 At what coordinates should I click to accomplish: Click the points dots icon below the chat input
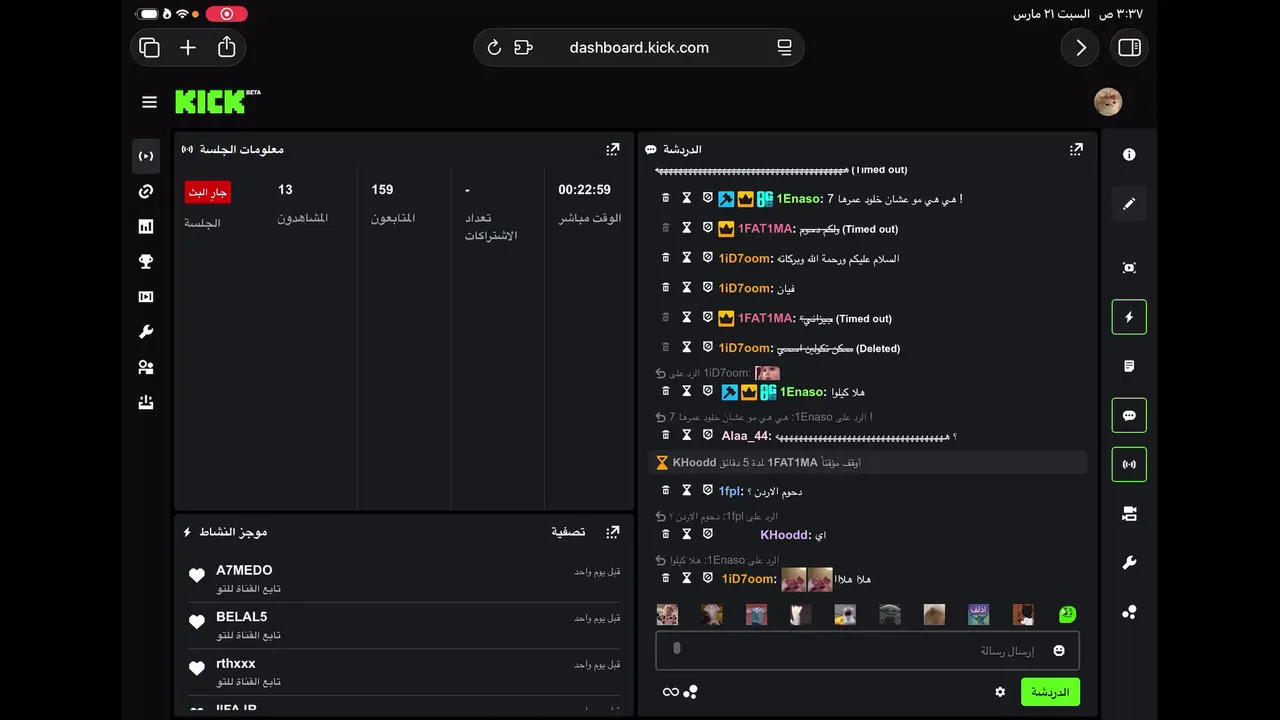(690, 692)
